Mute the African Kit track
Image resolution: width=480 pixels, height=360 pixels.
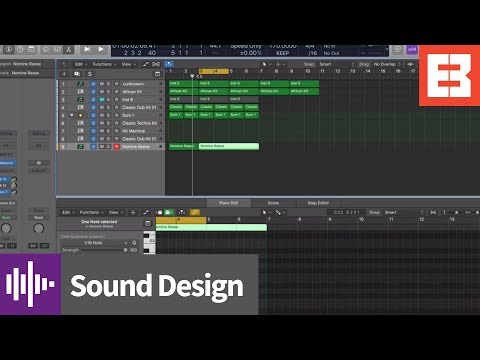point(102,92)
